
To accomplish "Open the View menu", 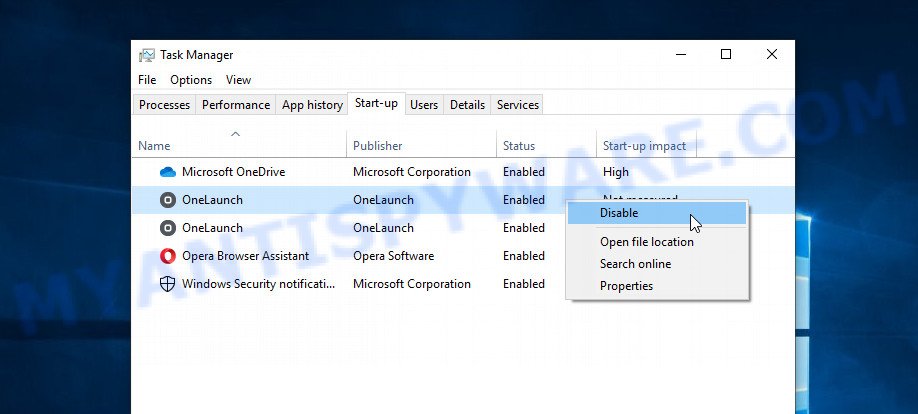I will 238,80.
